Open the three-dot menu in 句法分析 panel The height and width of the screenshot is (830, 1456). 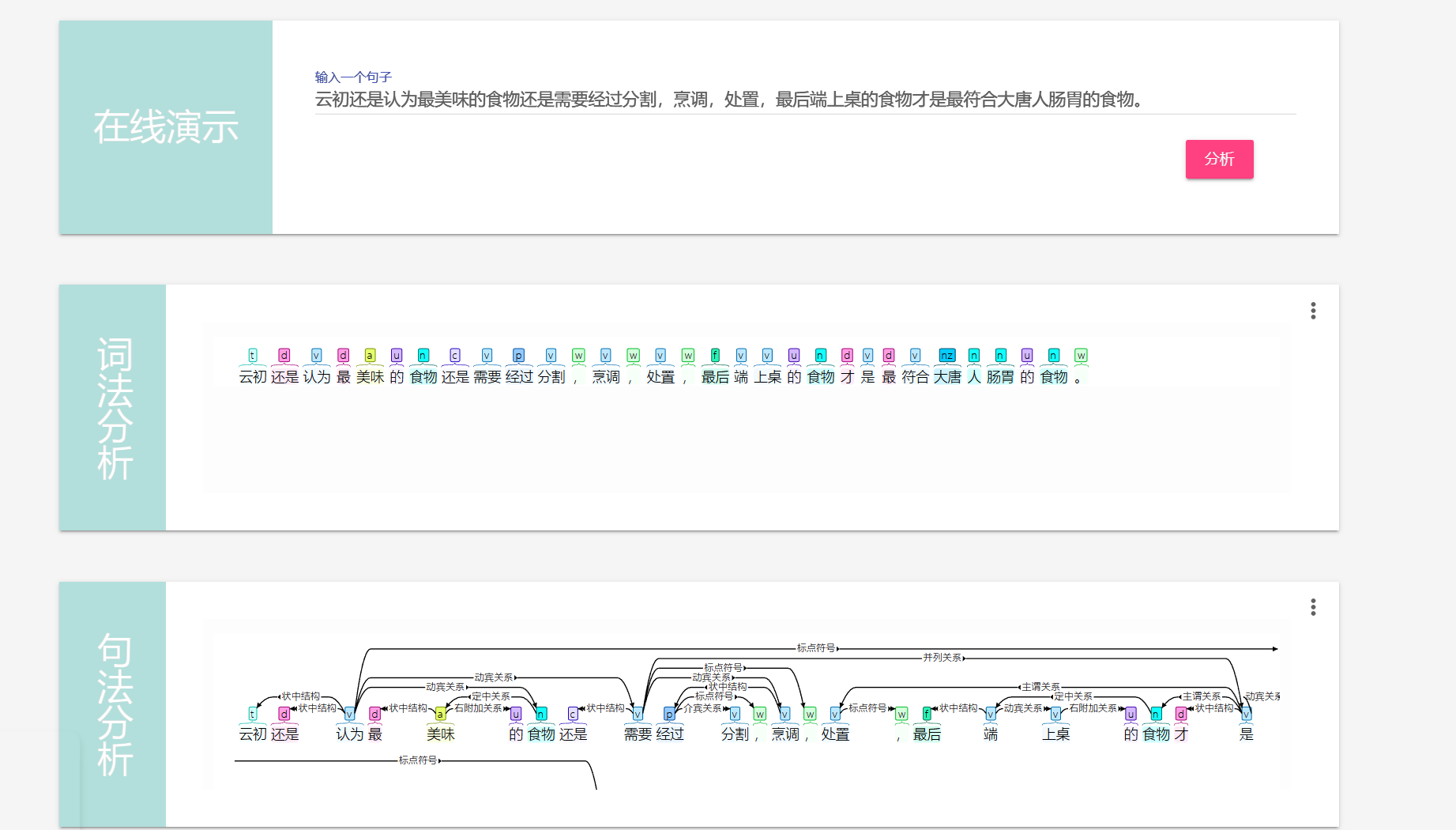(x=1313, y=607)
